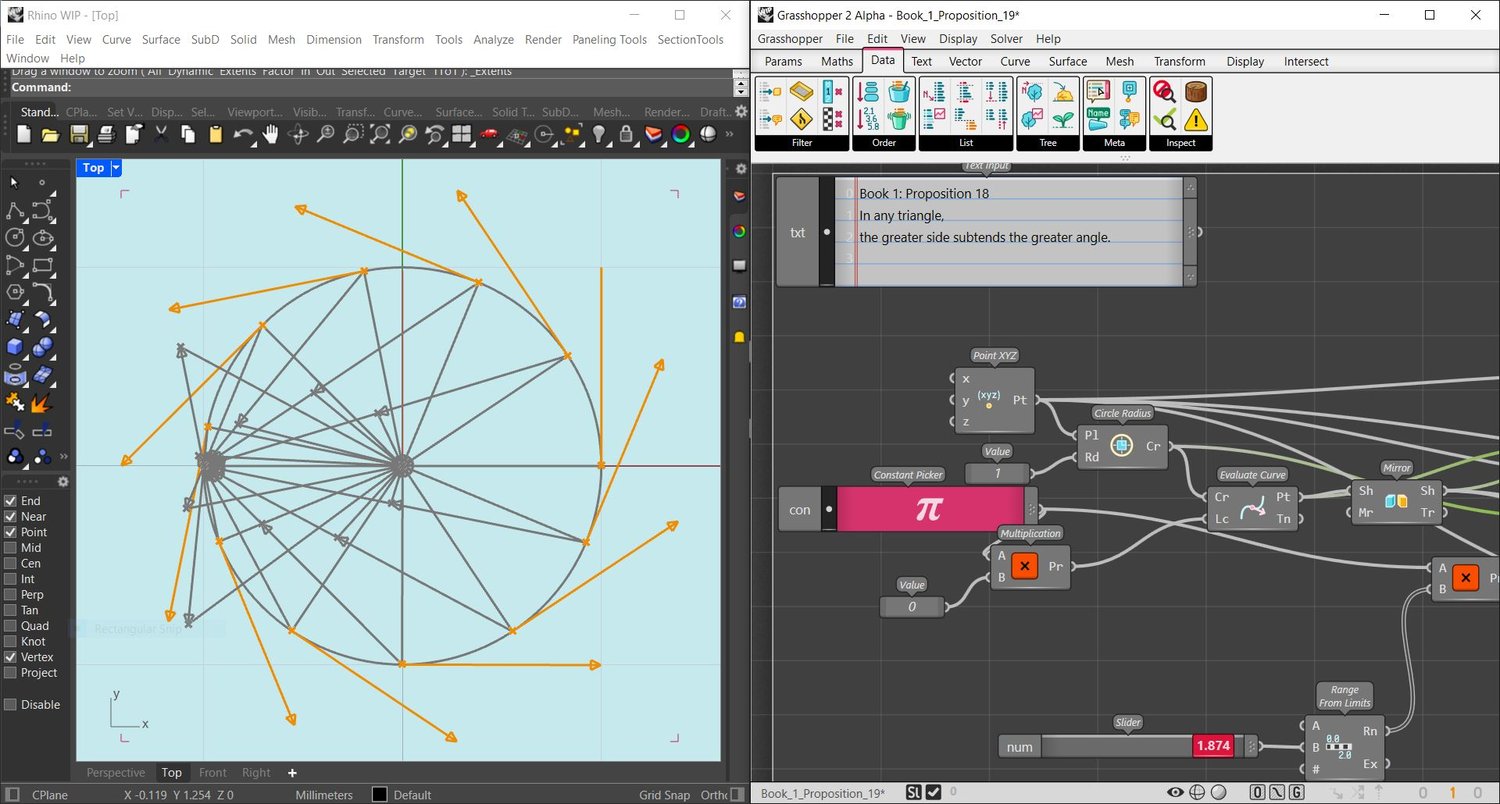Switch to the Intersect ribbon tab

1306,61
